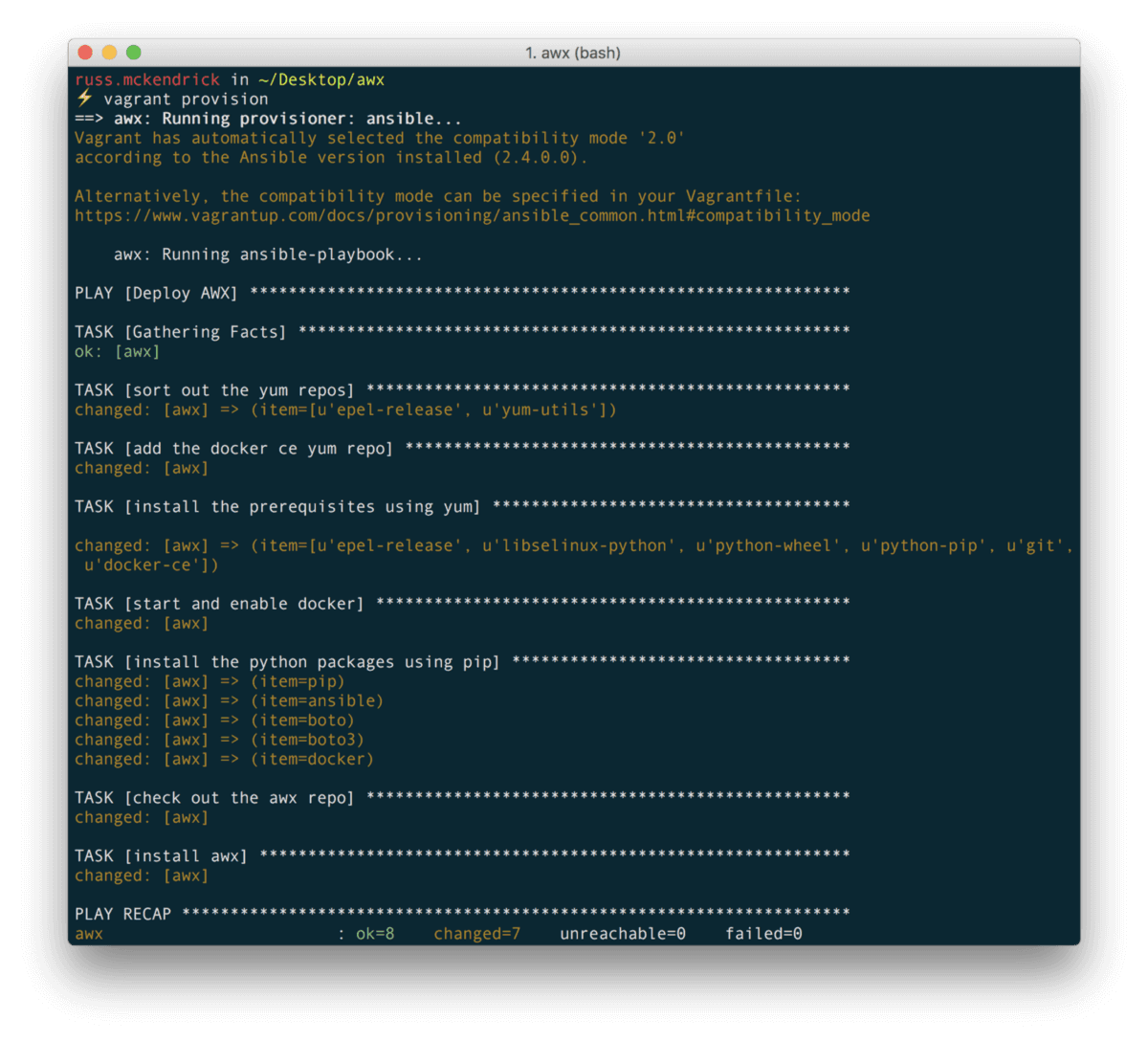Click the 'TASK [add the docker ce yum repo]' line
This screenshot has width=1148, height=1042.
tap(233, 449)
